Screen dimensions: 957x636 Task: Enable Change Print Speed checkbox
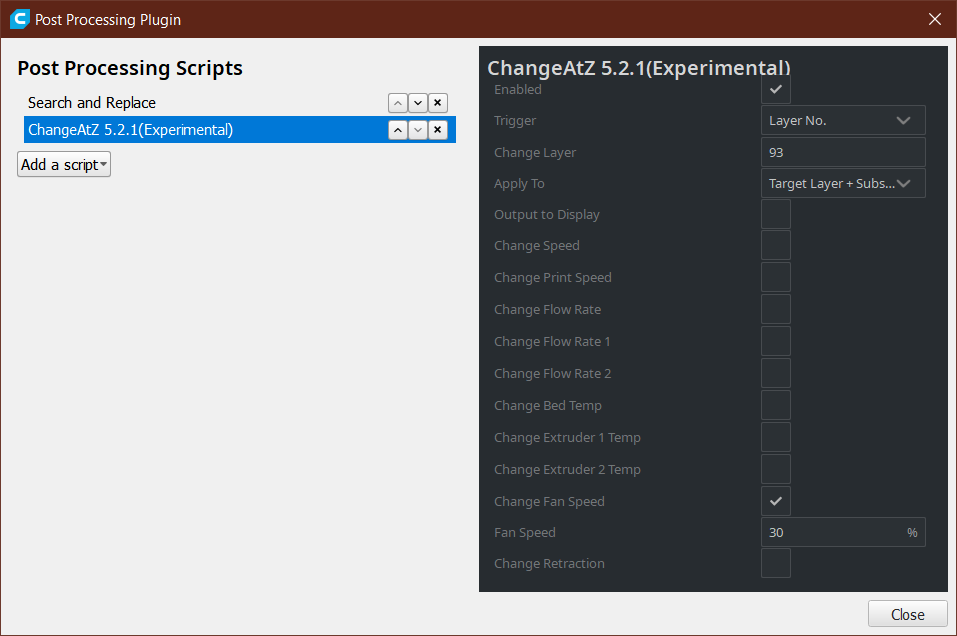coord(776,277)
